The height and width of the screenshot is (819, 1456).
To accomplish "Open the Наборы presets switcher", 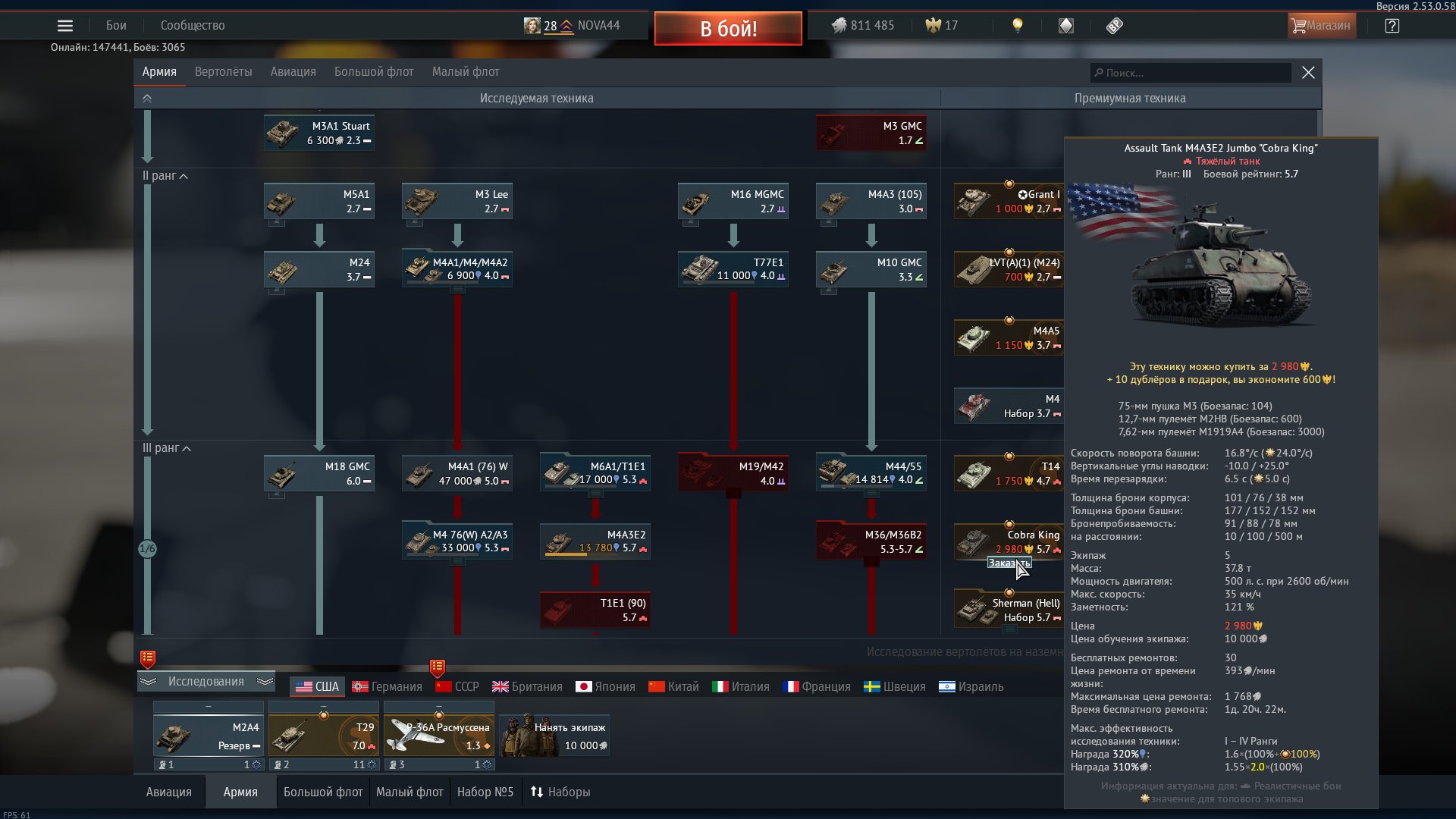I will [x=560, y=792].
